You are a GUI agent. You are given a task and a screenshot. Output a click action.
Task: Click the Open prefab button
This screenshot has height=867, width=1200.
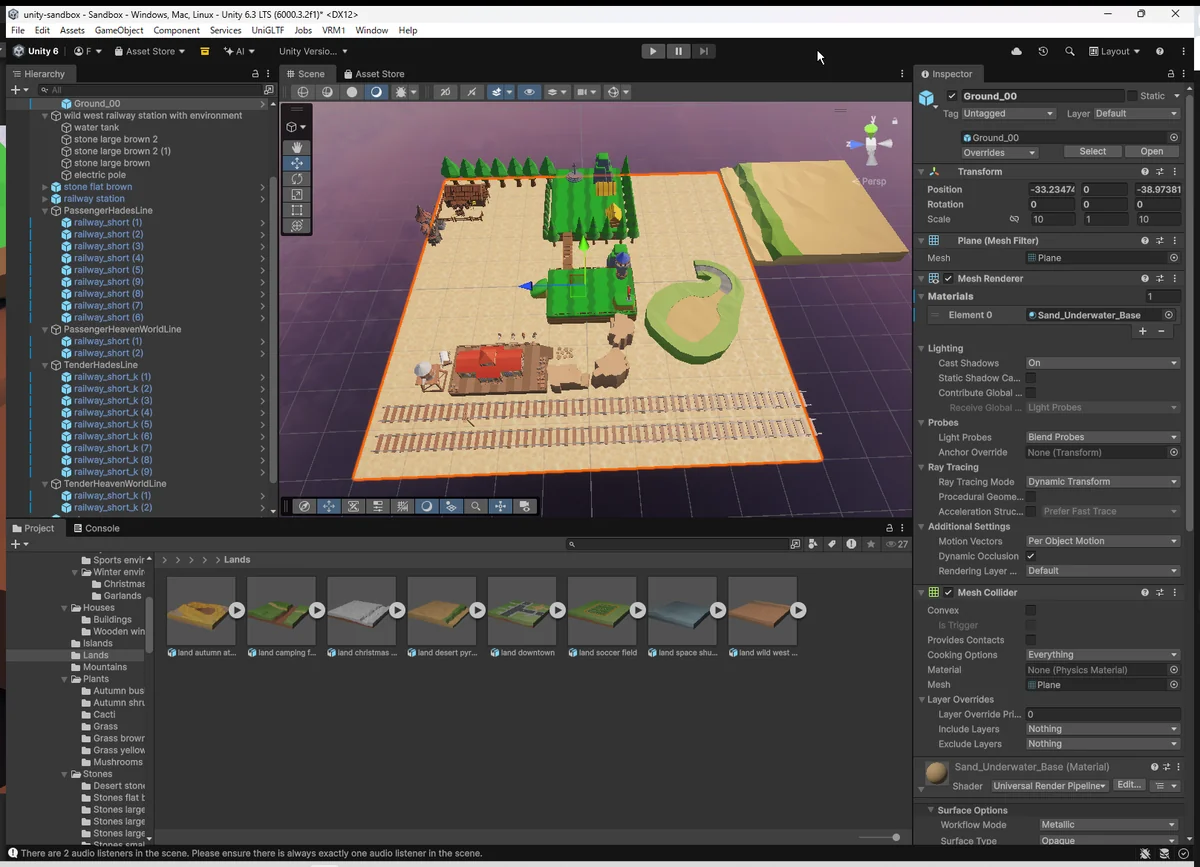point(1151,152)
